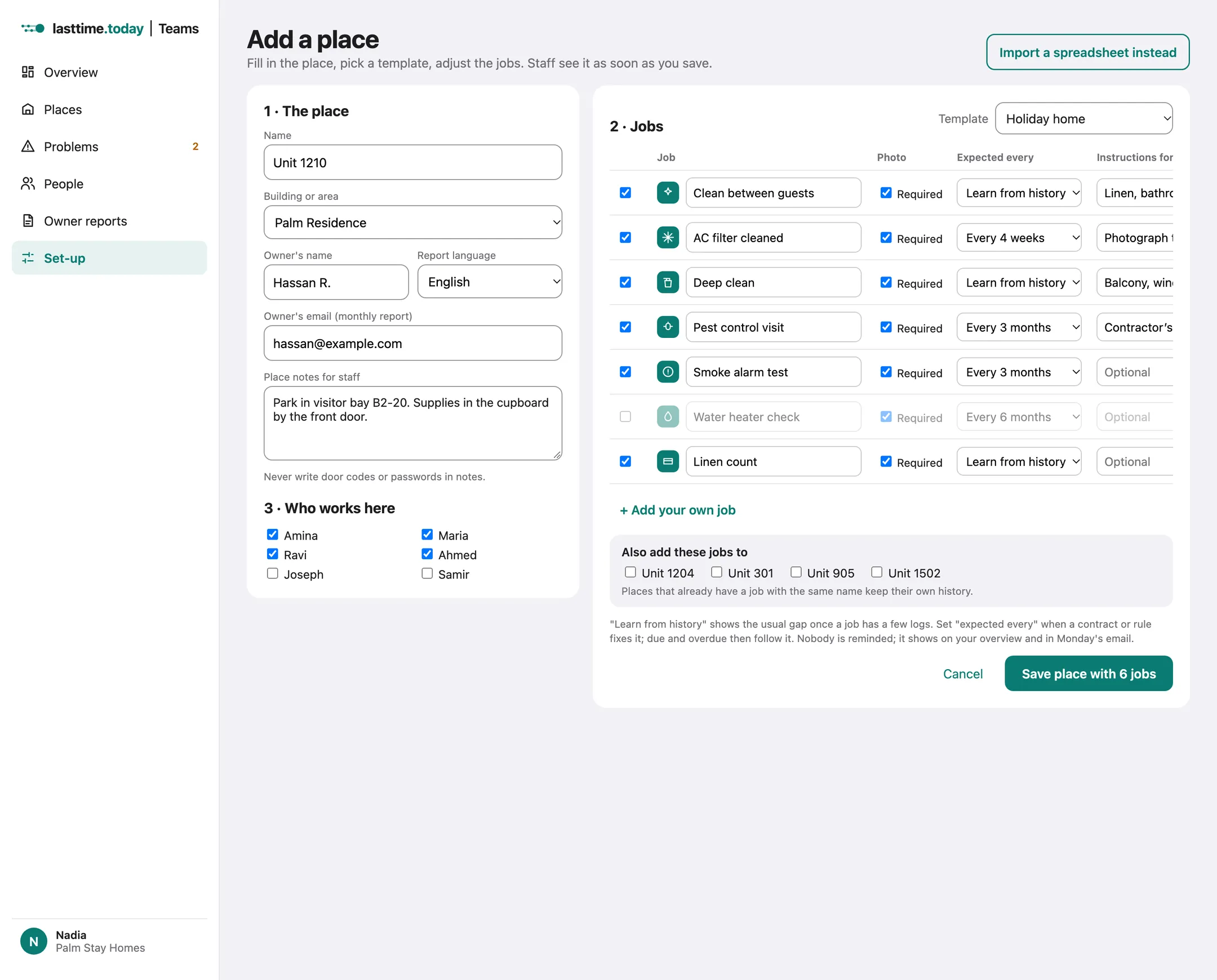Open the Overview dashboard icon
The image size is (1217, 980).
(x=28, y=72)
